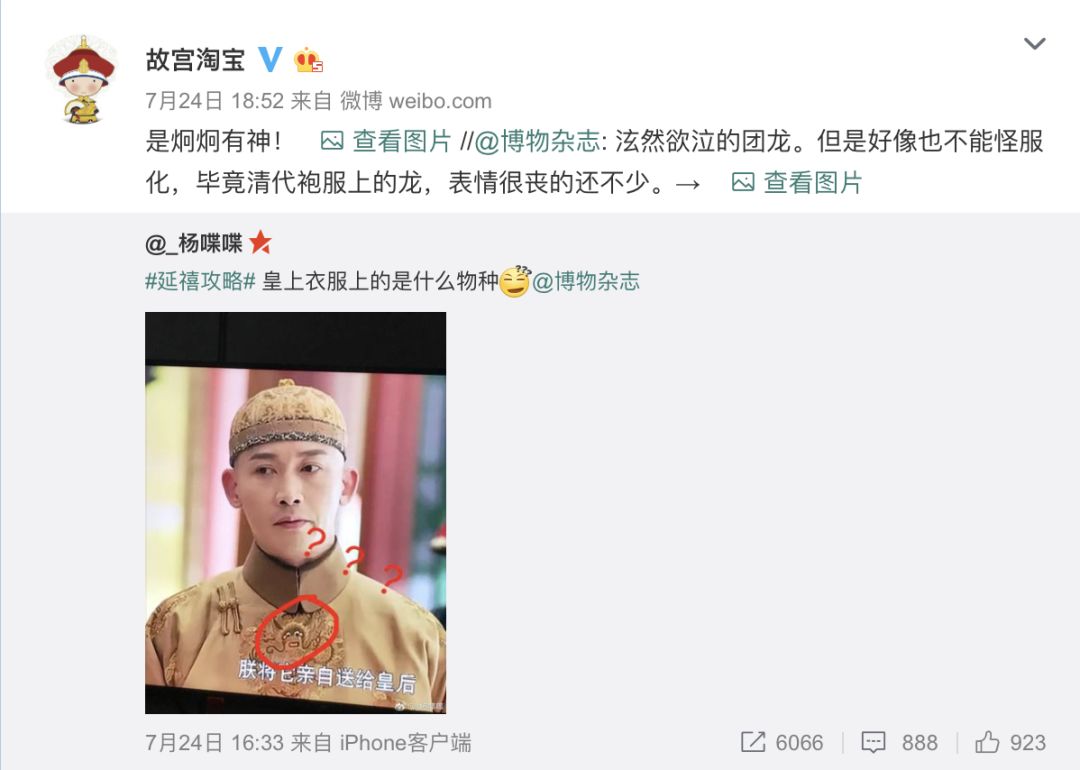The width and height of the screenshot is (1080, 770).
Task: Open the 7月24日 18:52 timestamp link
Action: [x=214, y=101]
